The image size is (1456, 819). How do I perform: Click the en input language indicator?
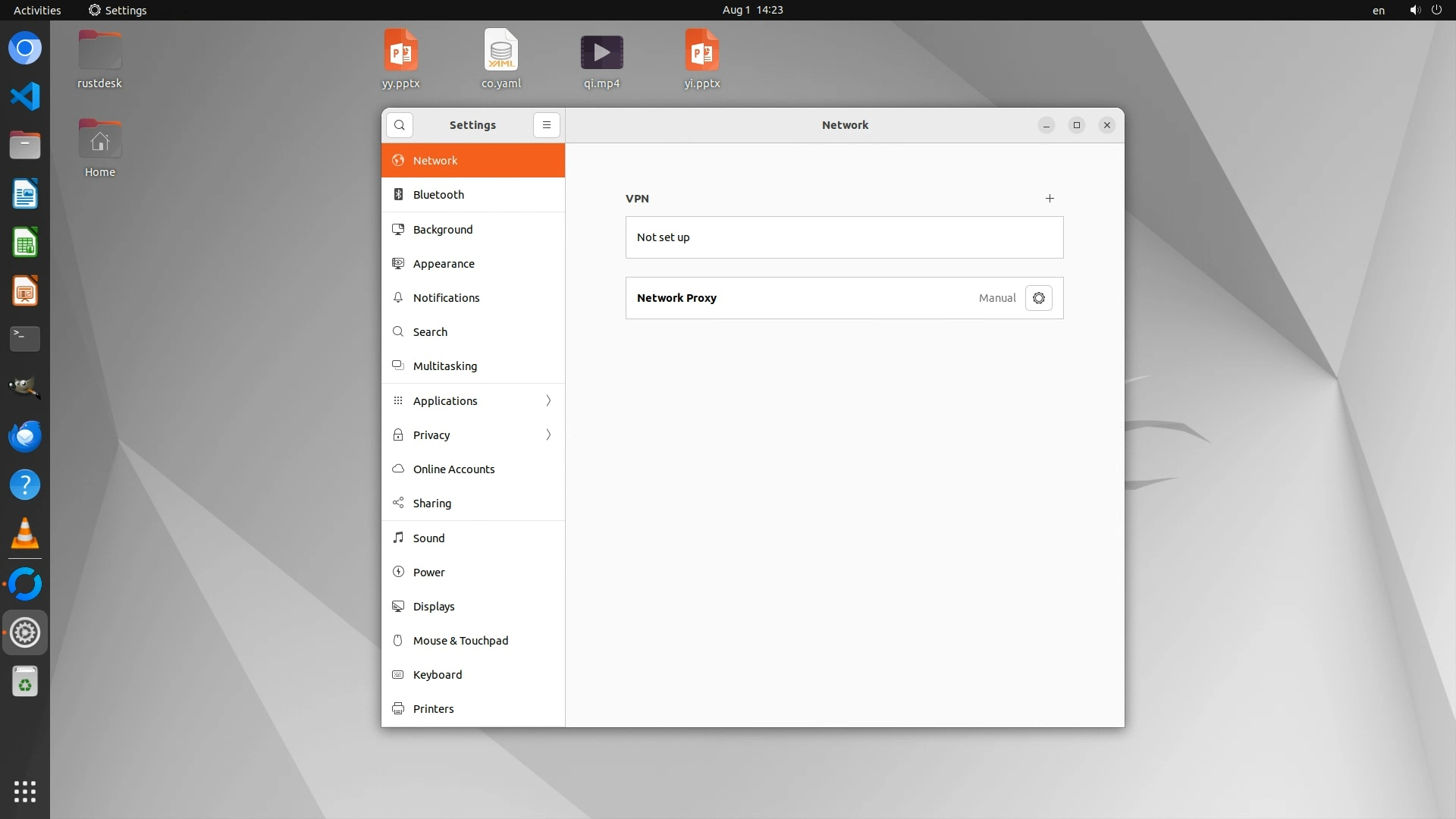point(1378,11)
